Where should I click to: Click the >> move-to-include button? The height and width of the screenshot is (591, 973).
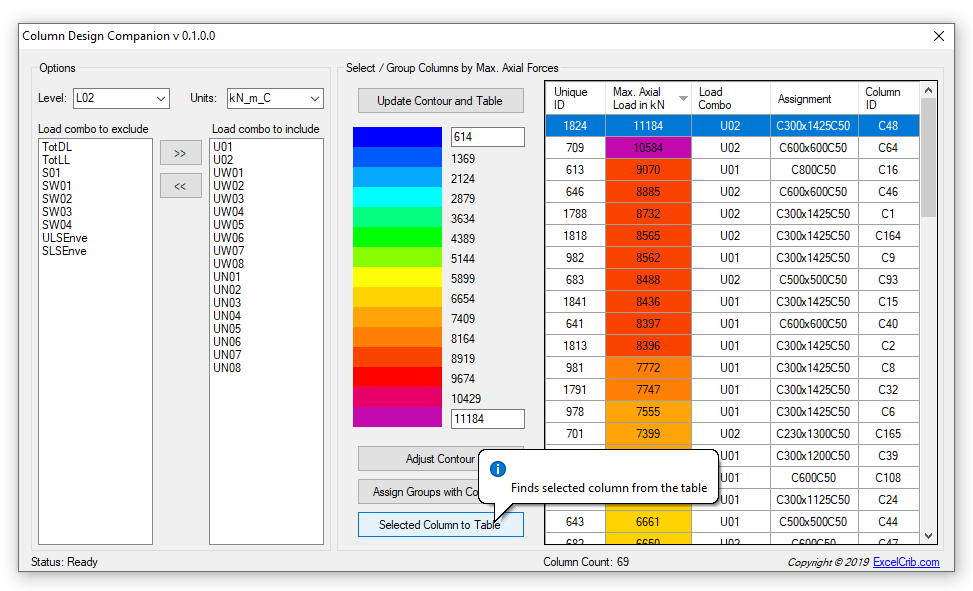[180, 153]
